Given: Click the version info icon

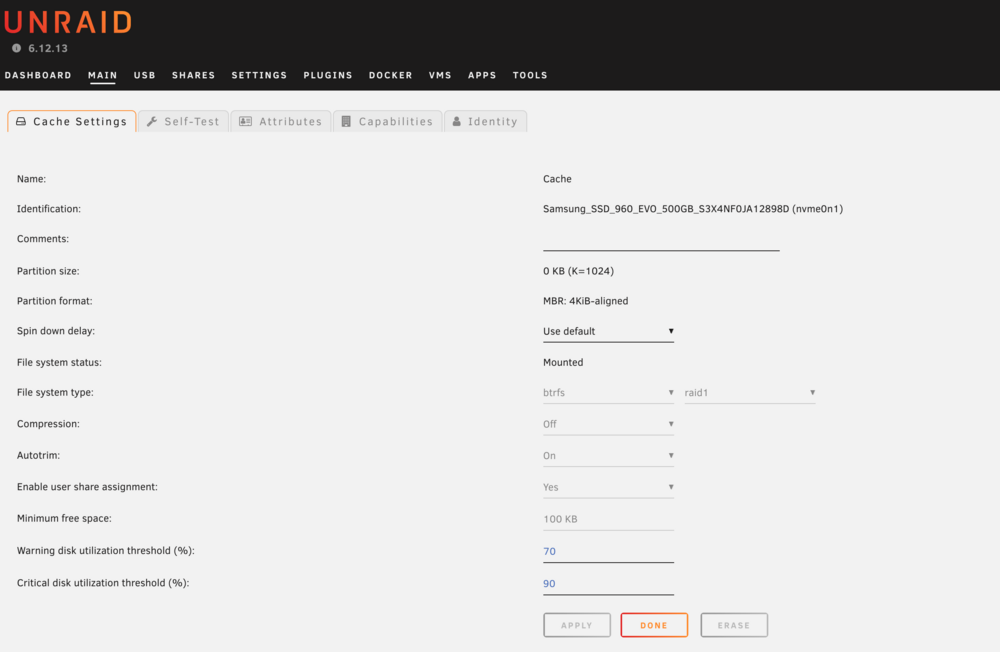Looking at the screenshot, I should [x=17, y=48].
